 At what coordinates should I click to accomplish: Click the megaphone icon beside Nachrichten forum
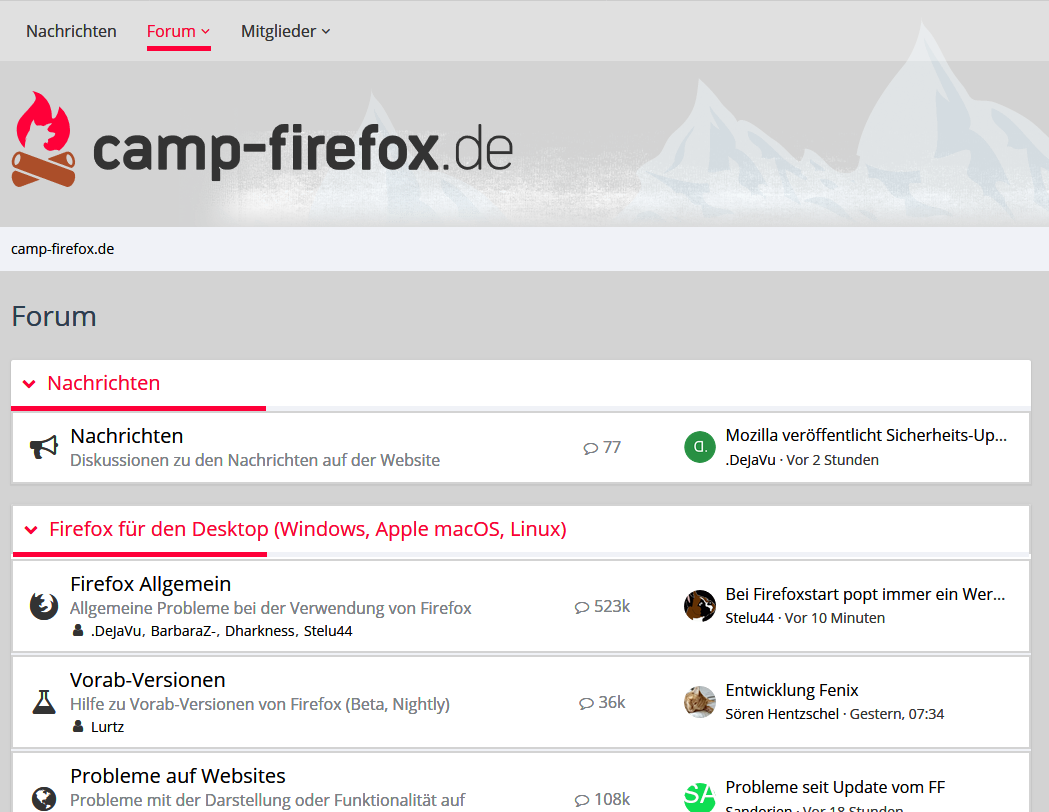tap(44, 447)
